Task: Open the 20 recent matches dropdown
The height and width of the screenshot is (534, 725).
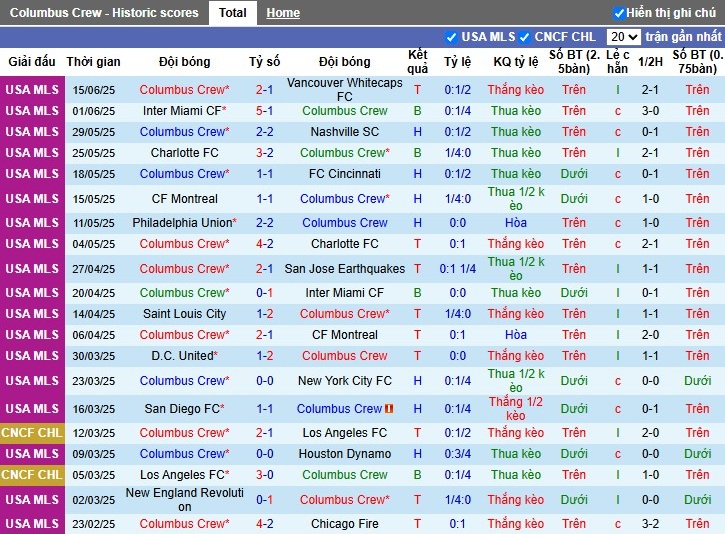Action: click(x=623, y=37)
